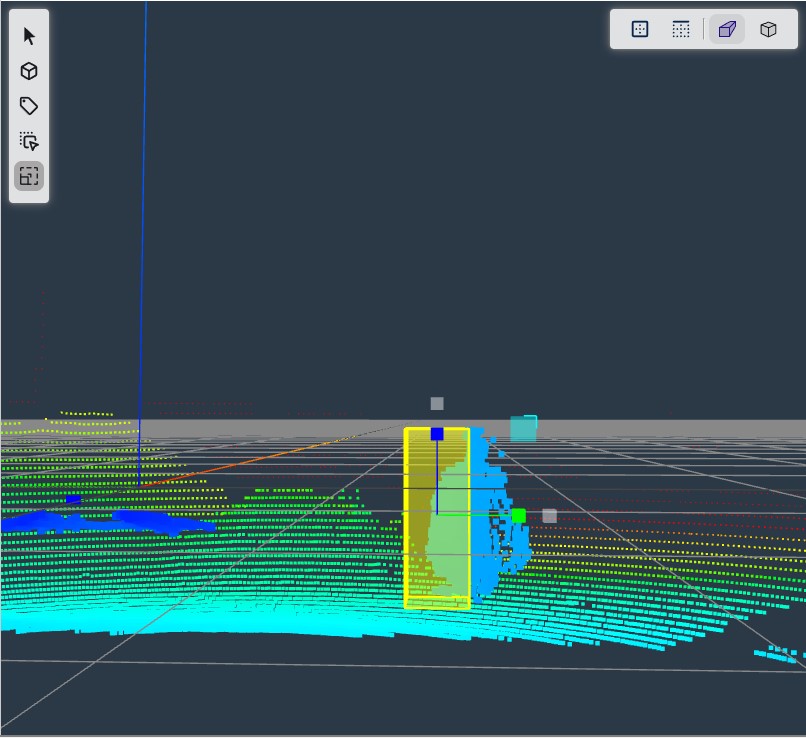
Task: Activate the dotted-selection cursor tool
Action: point(29,141)
